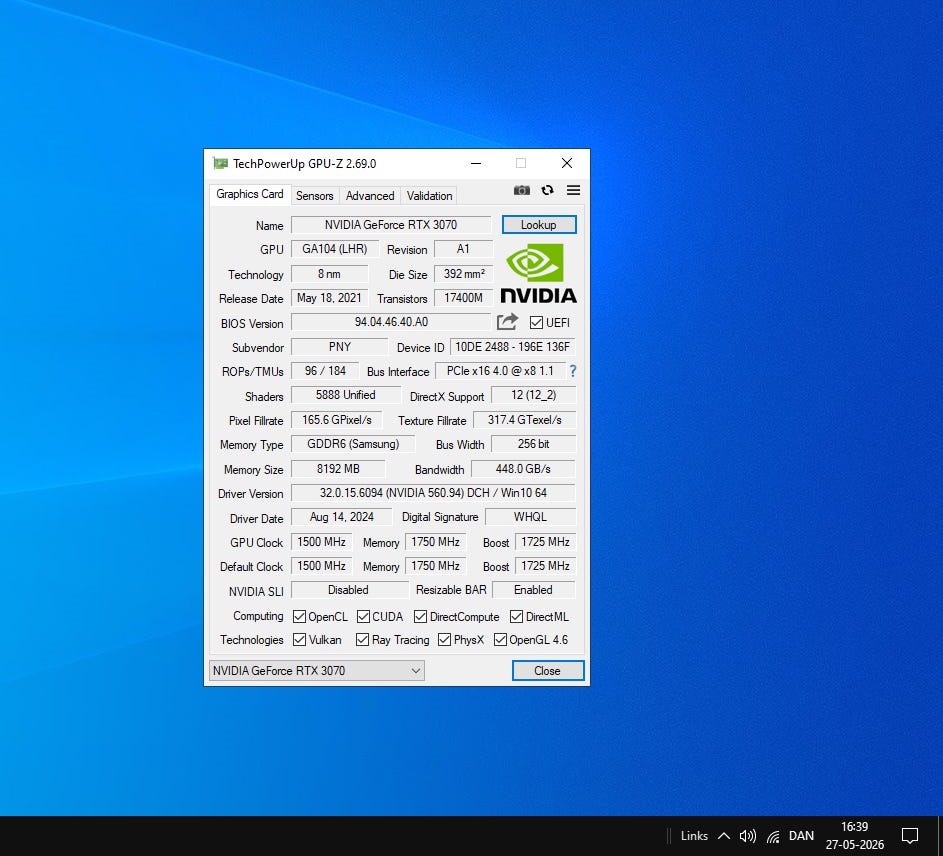This screenshot has width=943, height=856.
Task: Click the Name field NVIDIA GeForce RTX 3070
Action: 391,225
